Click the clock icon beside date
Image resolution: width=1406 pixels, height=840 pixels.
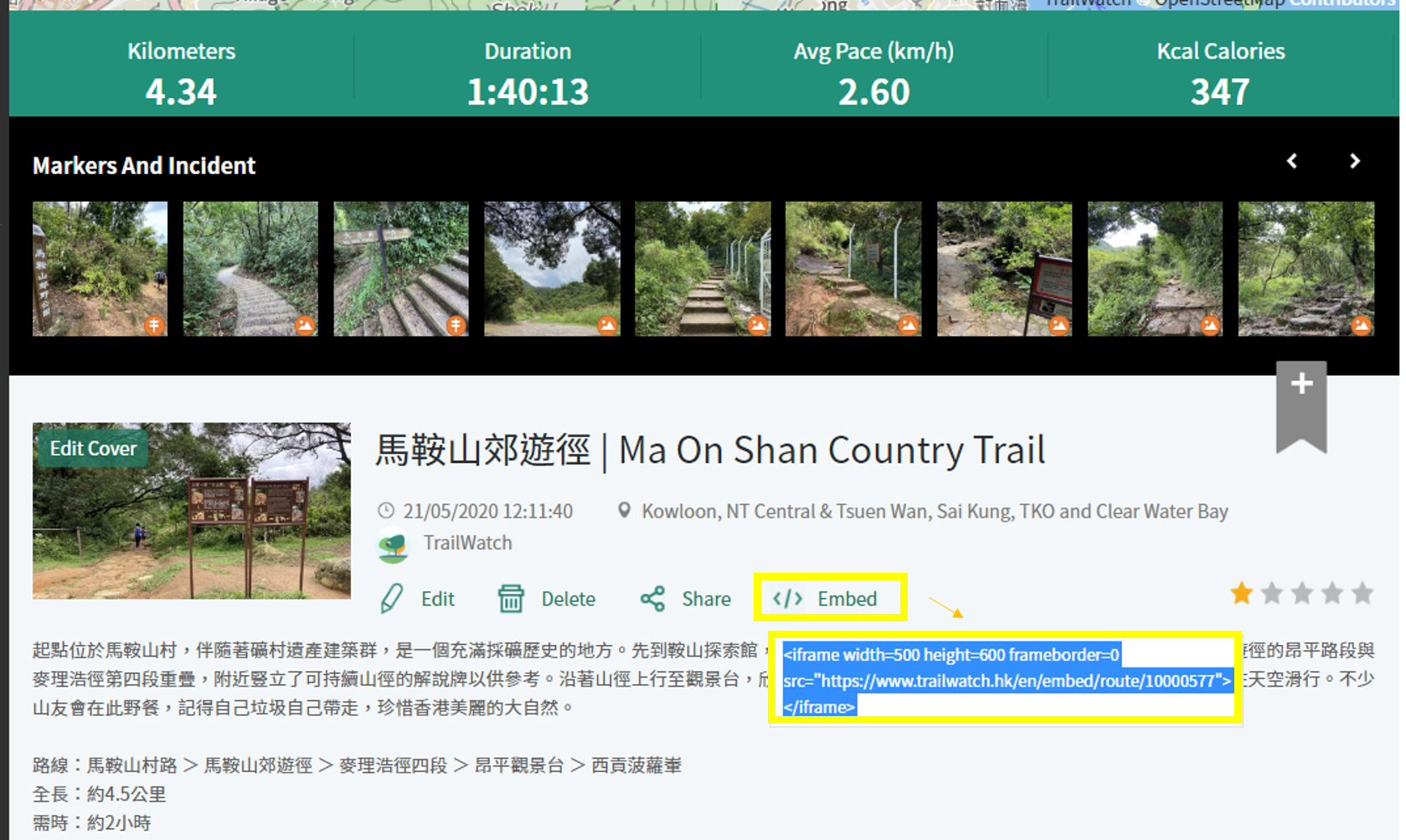point(386,511)
